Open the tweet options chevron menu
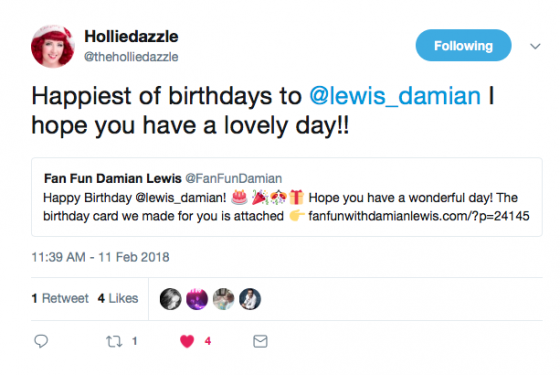The width and height of the screenshot is (560, 375). pos(535,46)
